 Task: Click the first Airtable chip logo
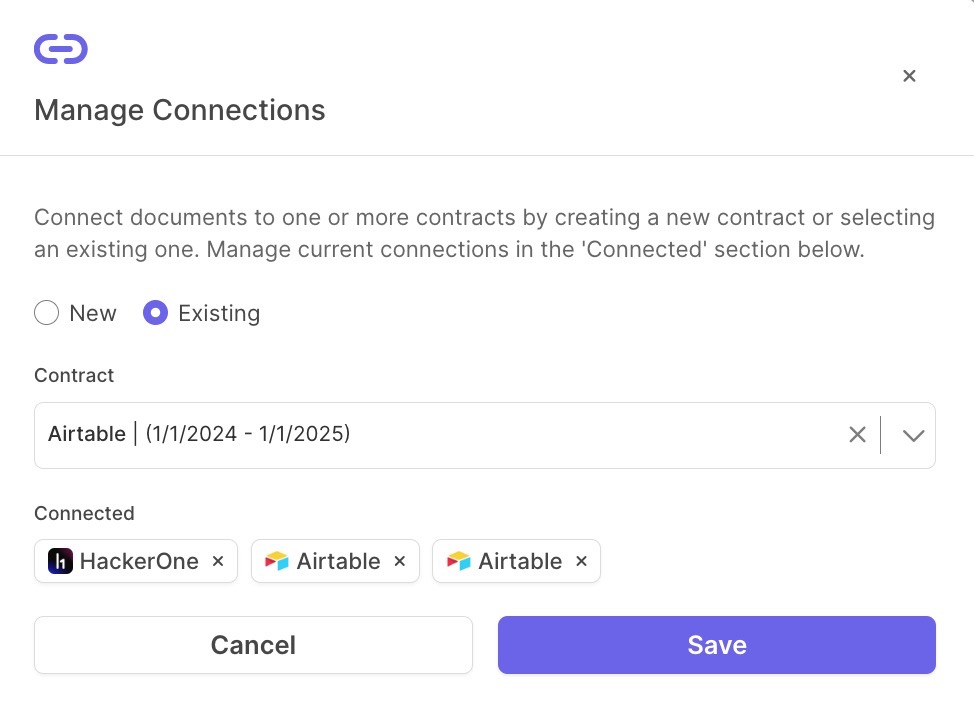pos(276,561)
